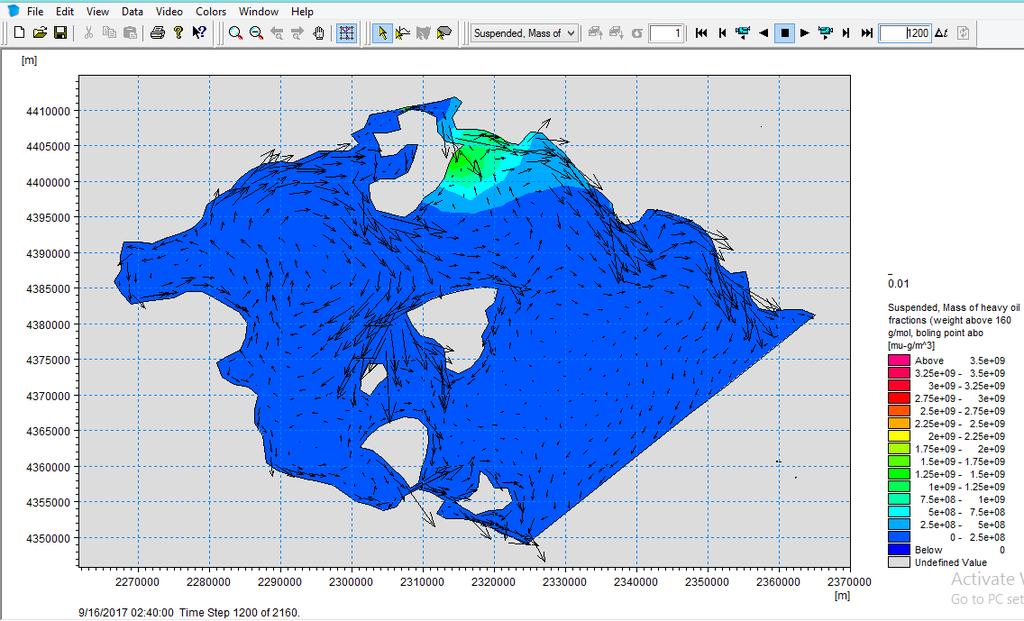Image resolution: width=1024 pixels, height=621 pixels.
Task: Open Help via question mark icon
Action: tap(178, 33)
